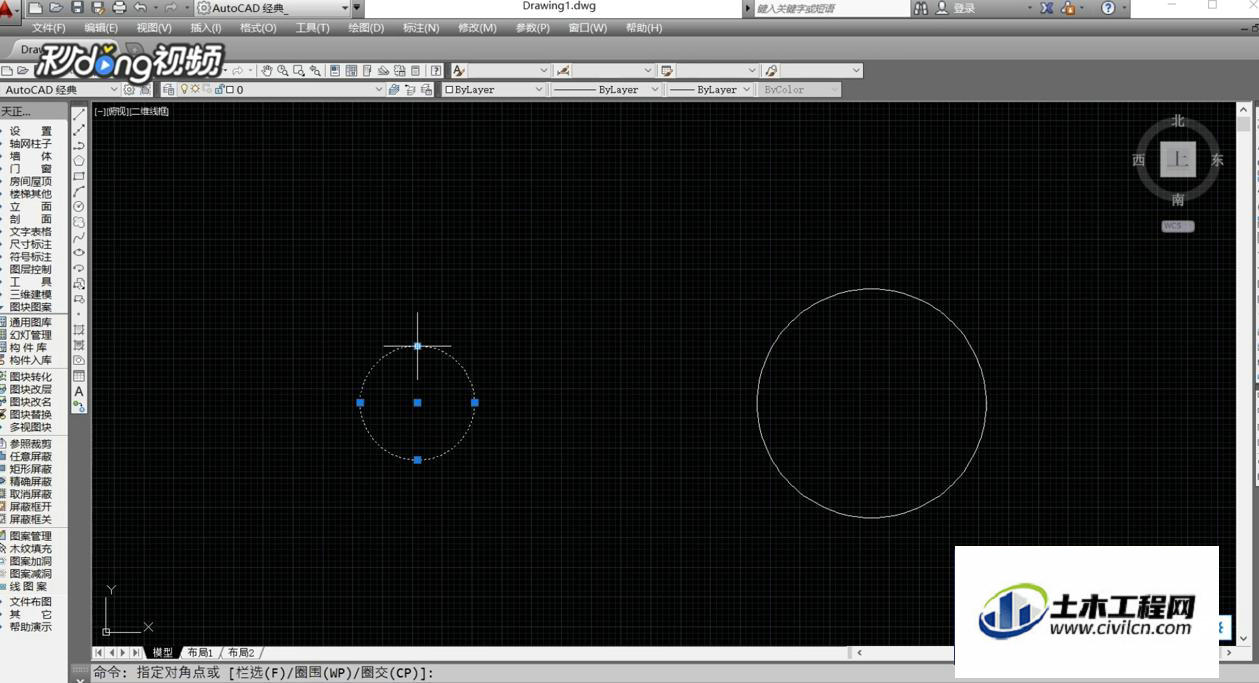Open 文字表格 in the 天正 panel
The image size is (1259, 683).
tap(31, 232)
